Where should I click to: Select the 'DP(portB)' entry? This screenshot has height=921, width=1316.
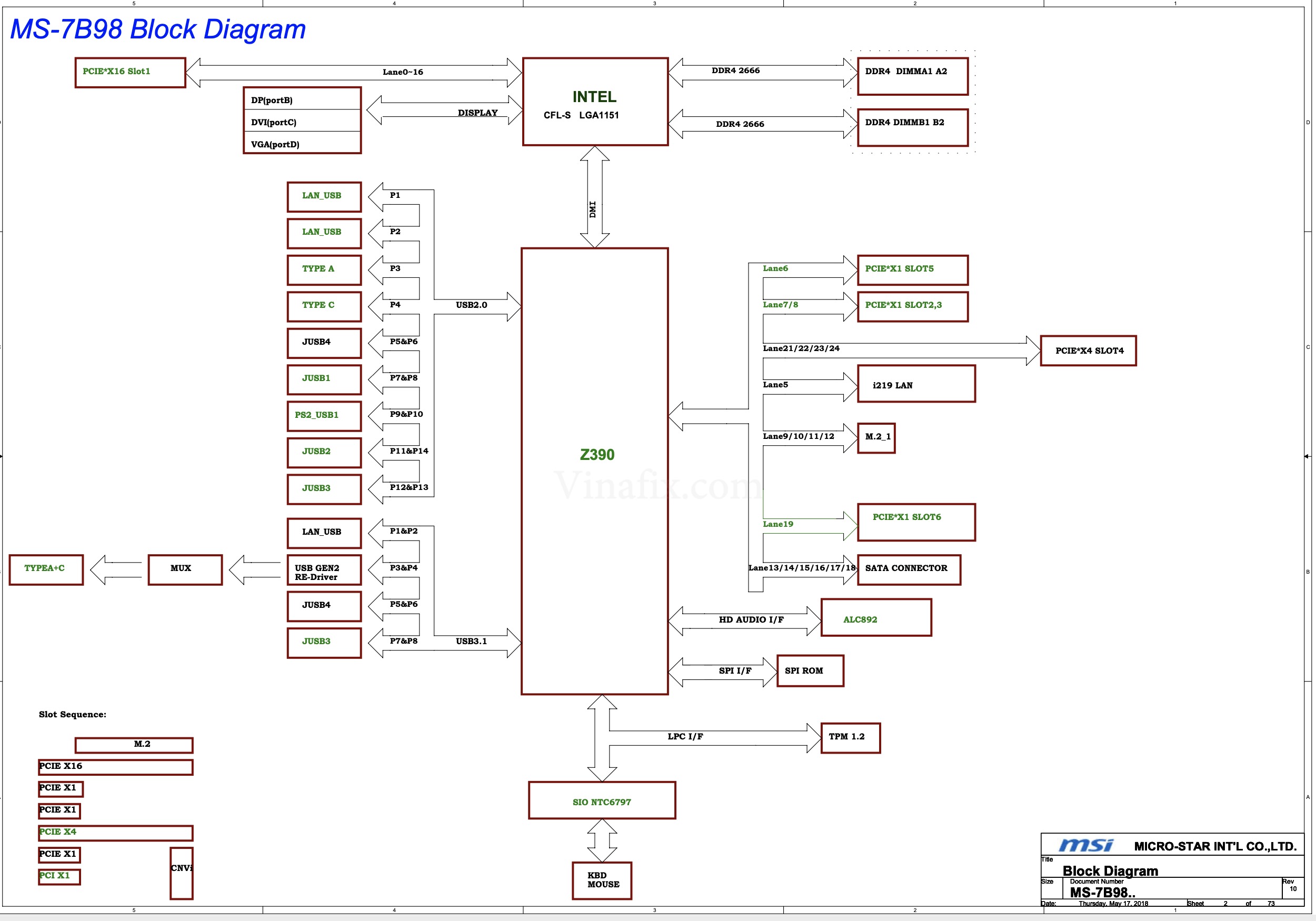coord(302,99)
